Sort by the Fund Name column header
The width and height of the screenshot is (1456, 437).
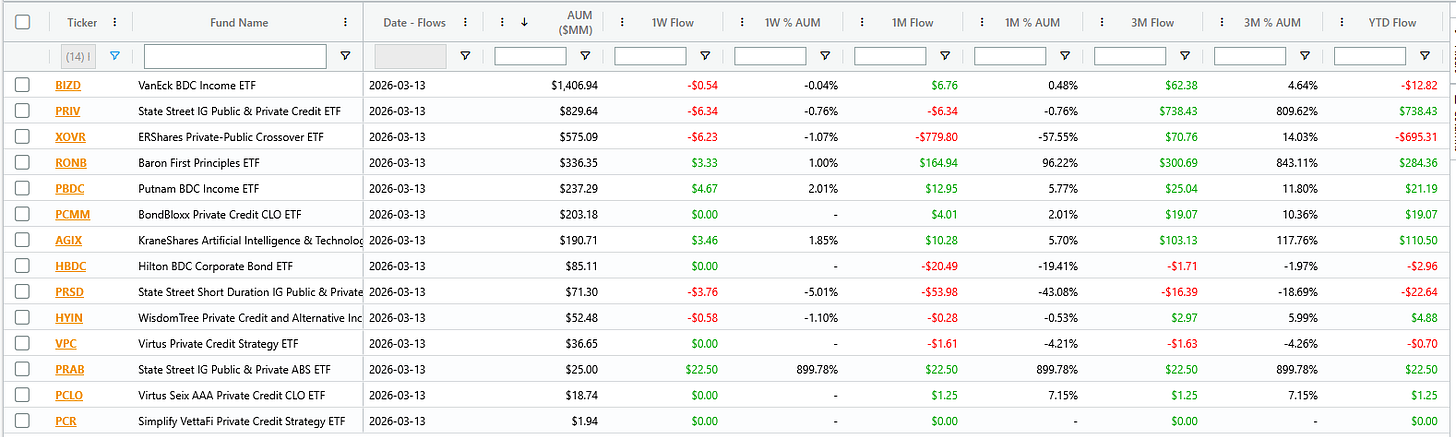point(239,22)
